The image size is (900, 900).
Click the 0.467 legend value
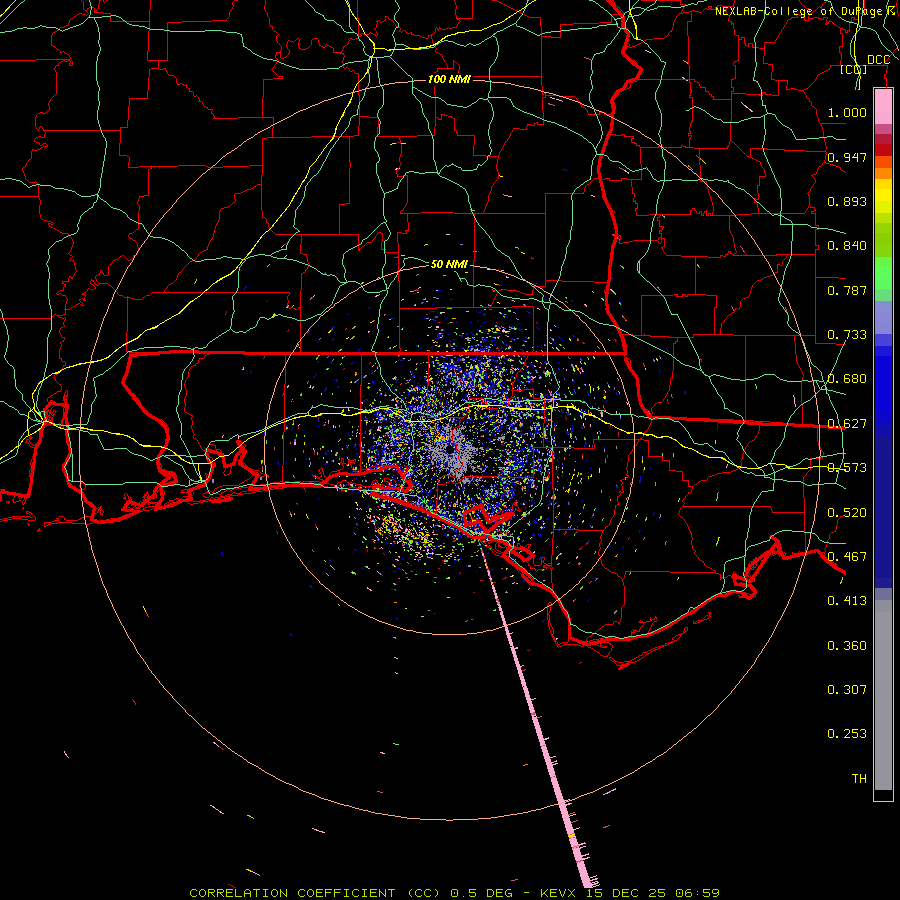[847, 557]
